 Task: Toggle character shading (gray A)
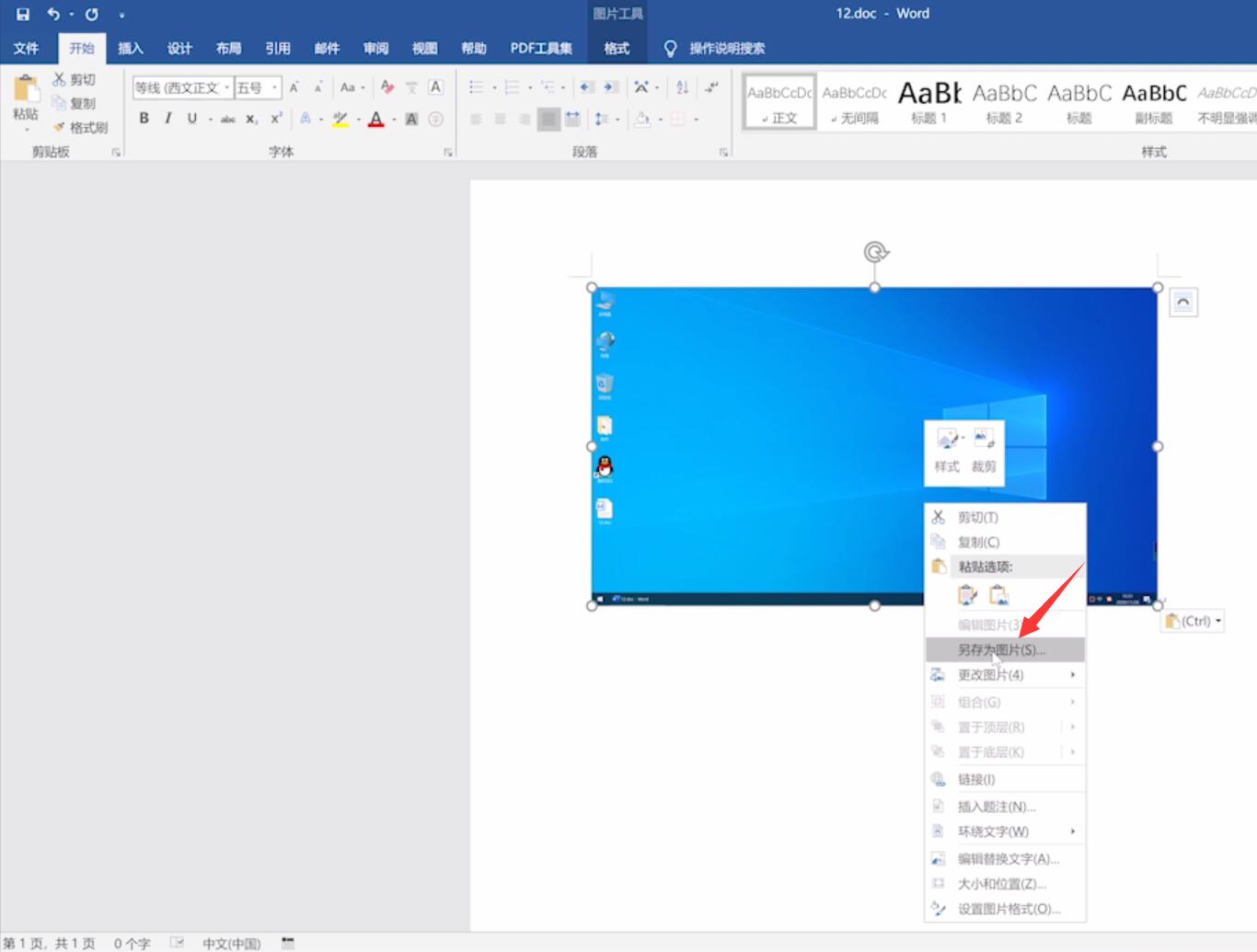coord(411,119)
